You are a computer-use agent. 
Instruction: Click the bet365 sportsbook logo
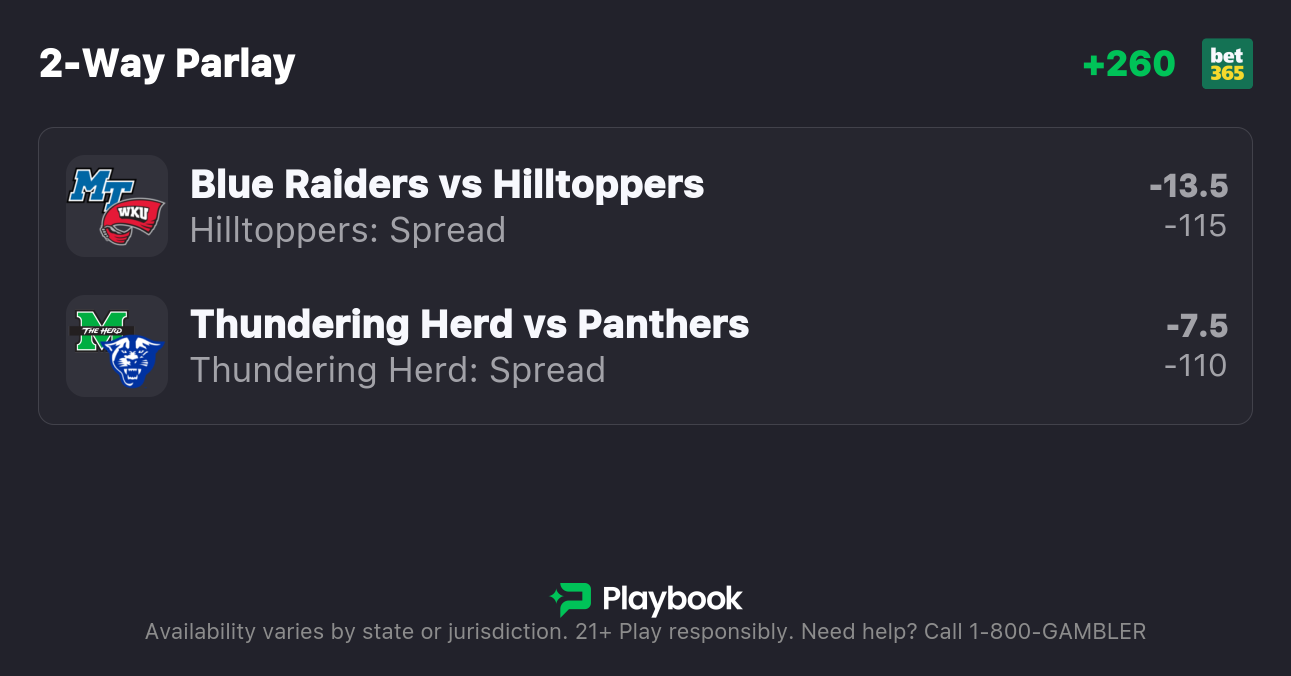point(1227,64)
